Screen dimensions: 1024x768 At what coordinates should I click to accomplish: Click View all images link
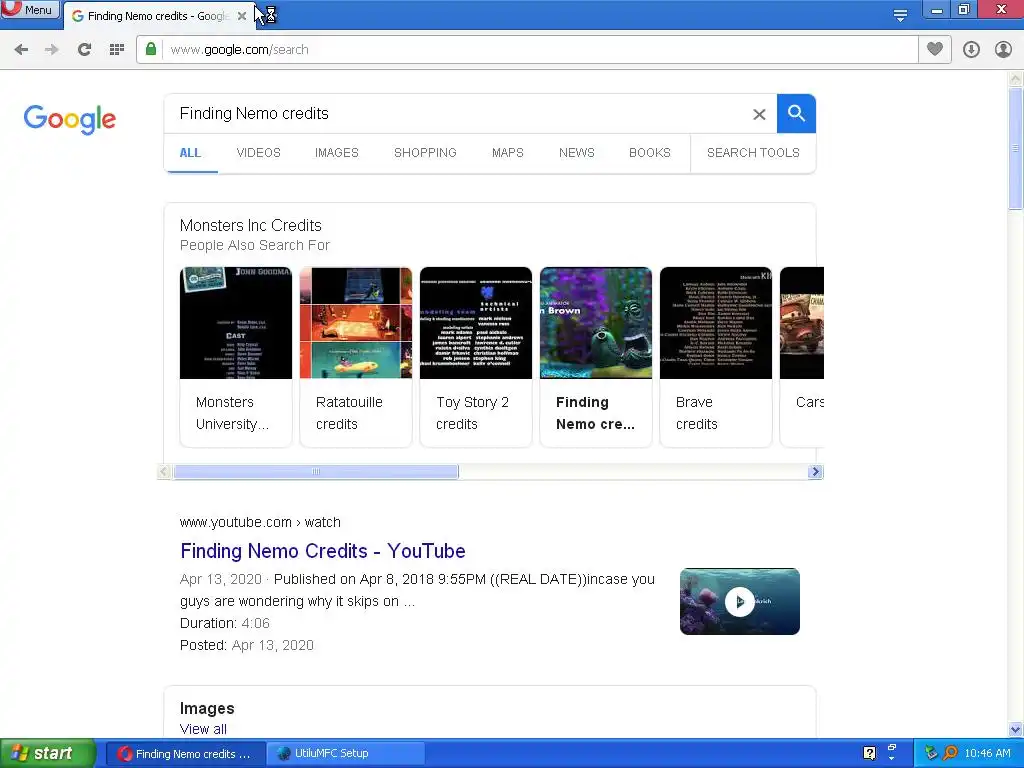pyautogui.click(x=203, y=729)
